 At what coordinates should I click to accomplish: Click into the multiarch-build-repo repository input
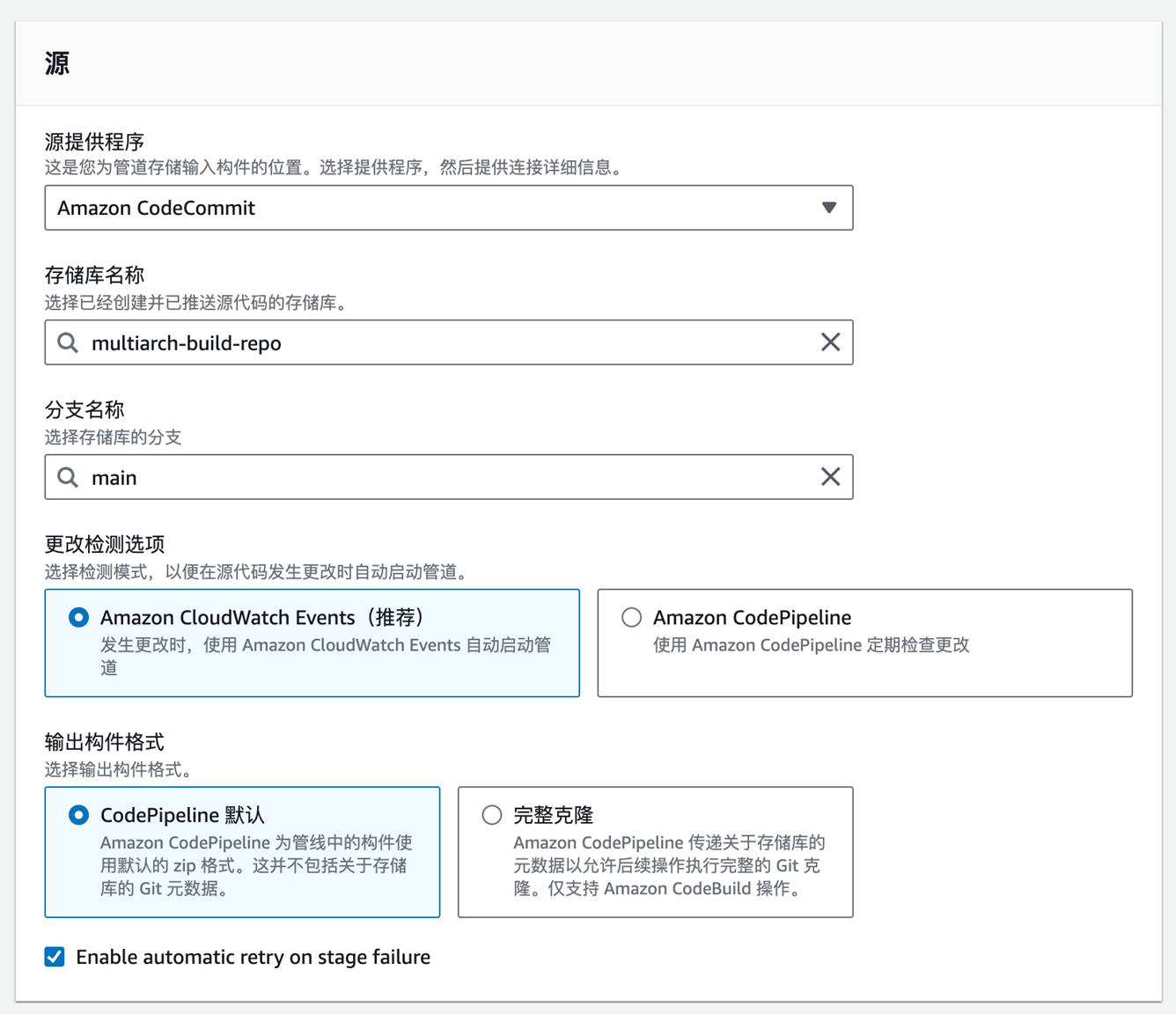pyautogui.click(x=449, y=342)
